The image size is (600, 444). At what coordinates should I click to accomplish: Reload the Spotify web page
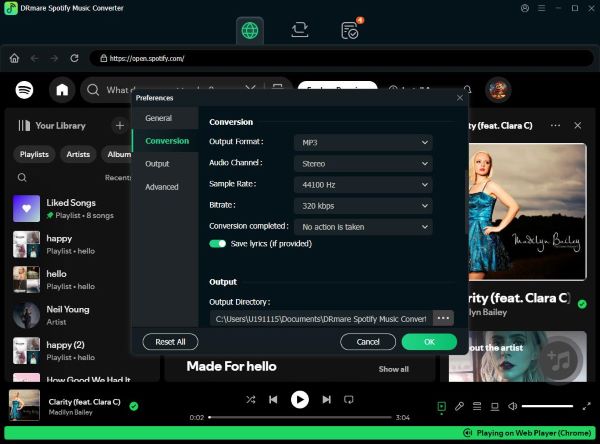pos(74,58)
